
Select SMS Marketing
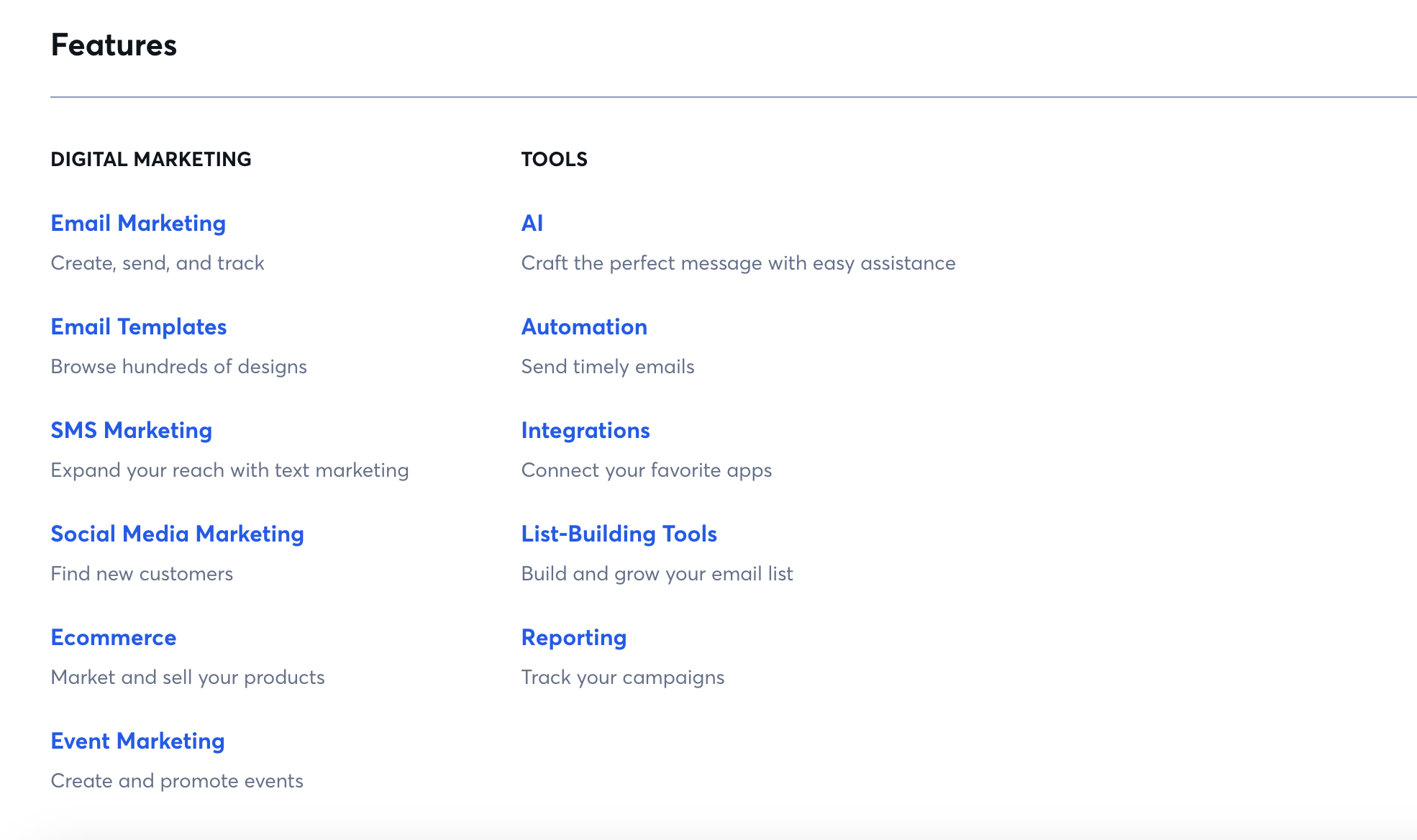tap(131, 430)
